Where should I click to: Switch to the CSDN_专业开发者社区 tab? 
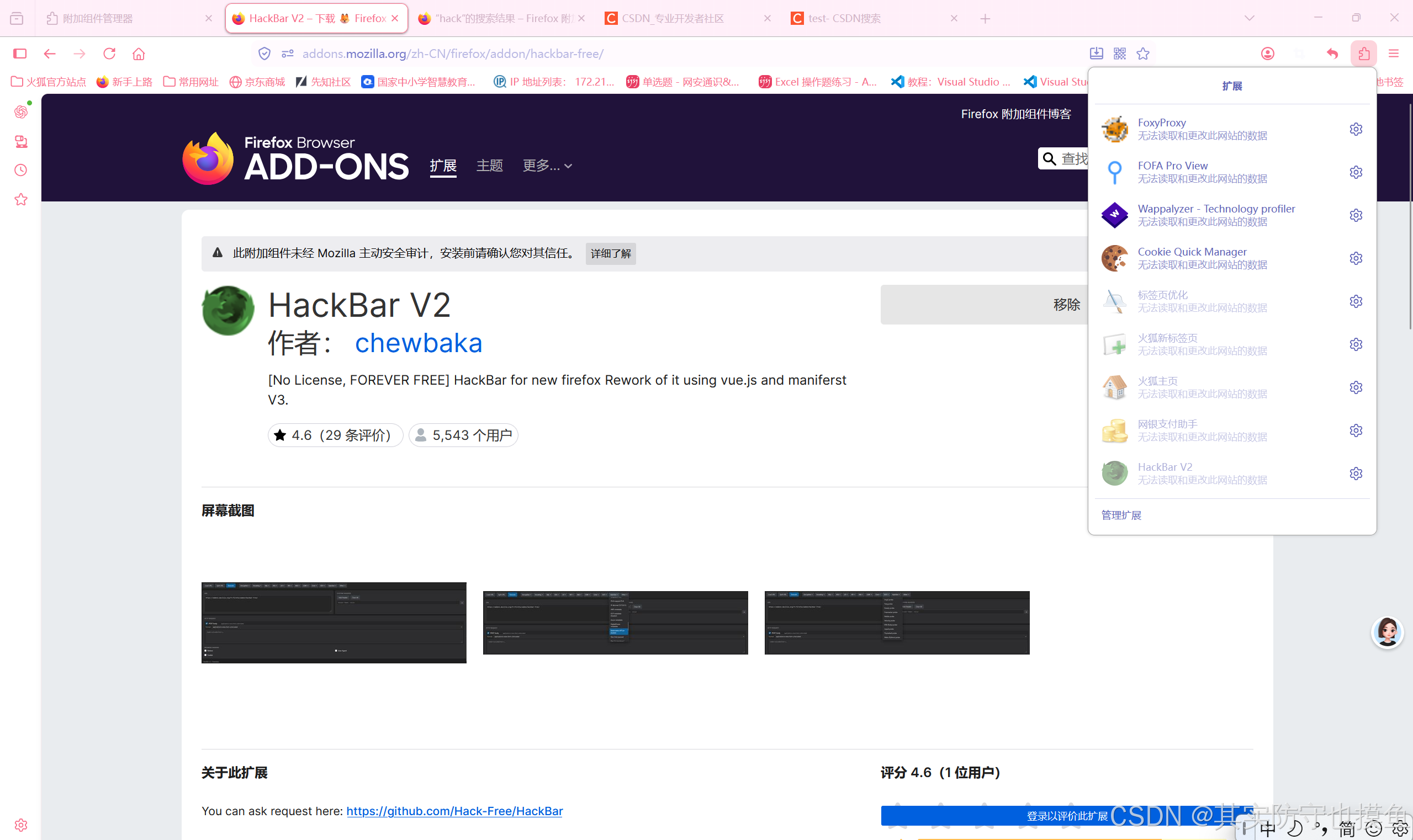pyautogui.click(x=688, y=19)
